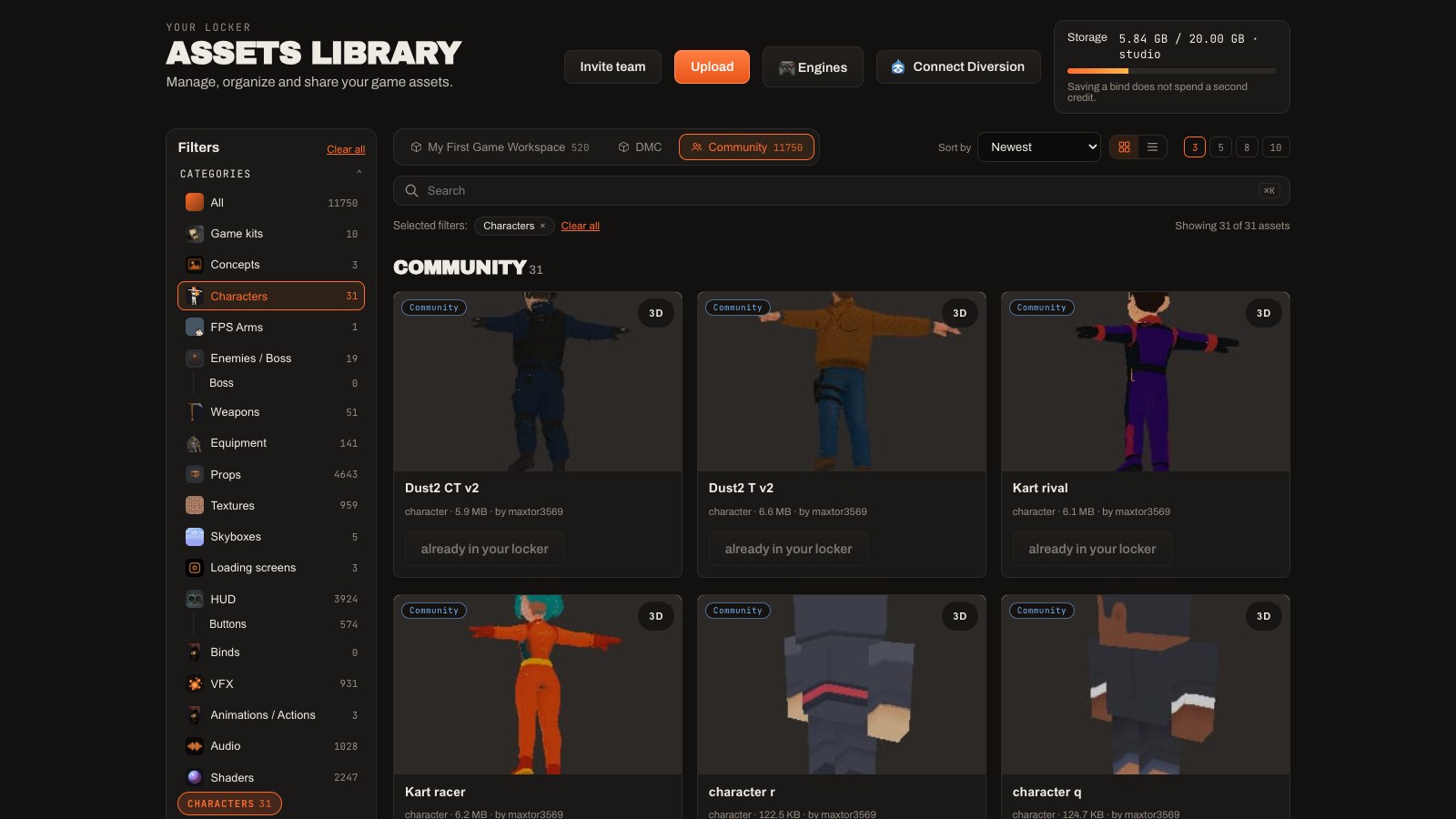Click the 3D badge on Kart rival
Viewport: 1456px width, 819px height.
tap(1263, 313)
